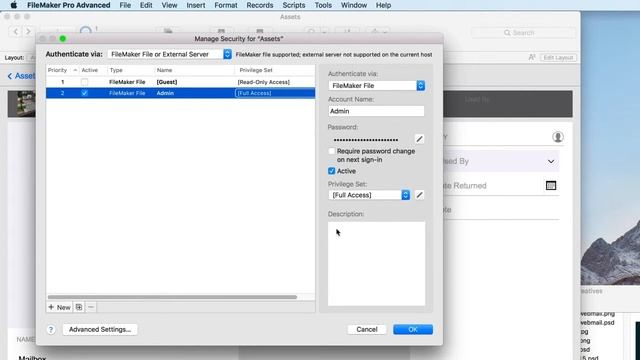Click the [Read-Only Access] privilege cell

tap(264, 82)
